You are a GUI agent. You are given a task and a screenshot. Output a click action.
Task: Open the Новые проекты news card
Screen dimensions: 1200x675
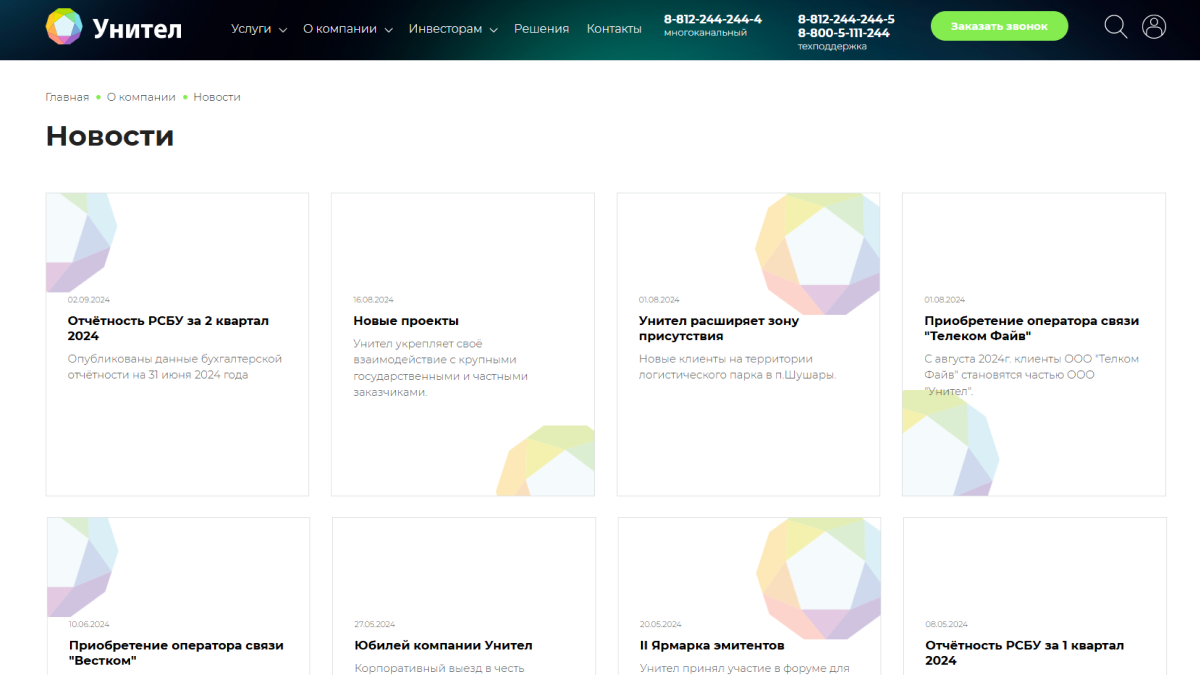click(x=406, y=321)
